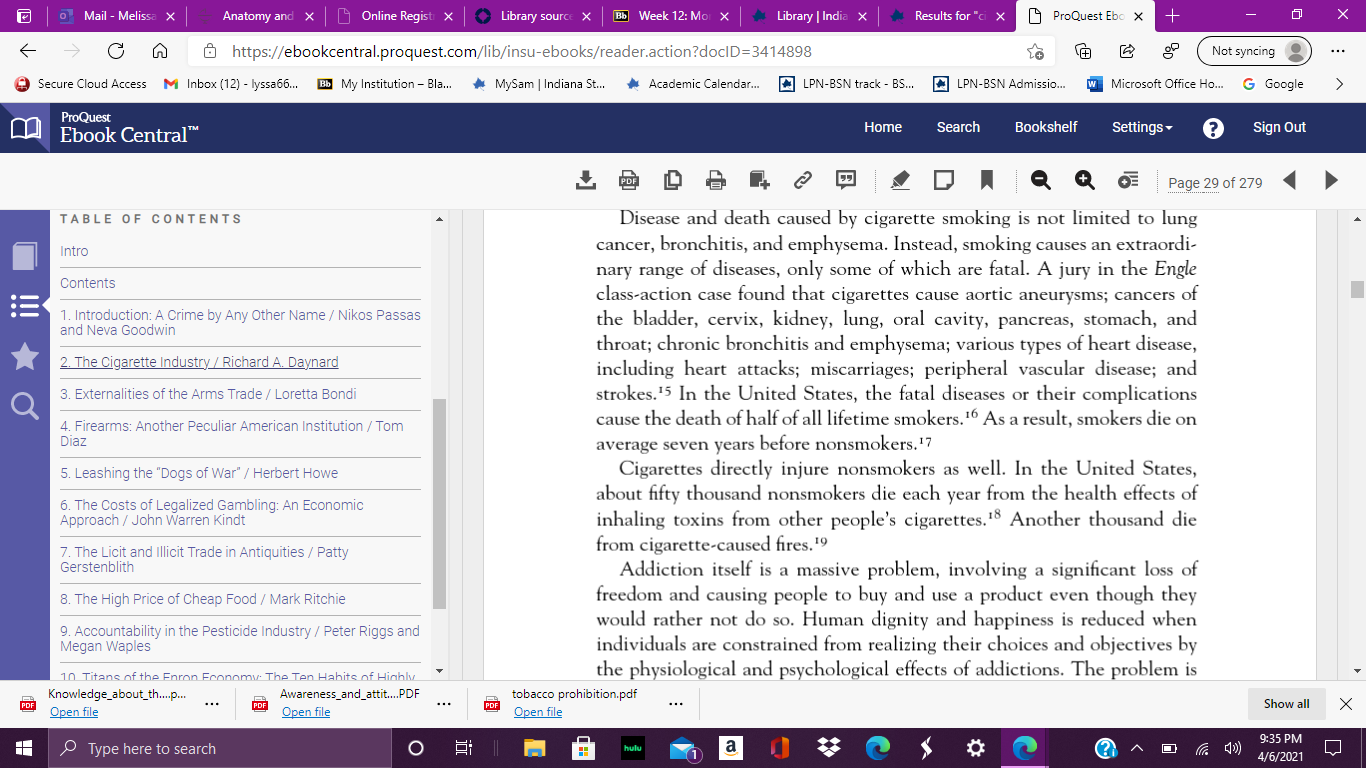Open options for Knowledge_about_th download

(x=211, y=704)
